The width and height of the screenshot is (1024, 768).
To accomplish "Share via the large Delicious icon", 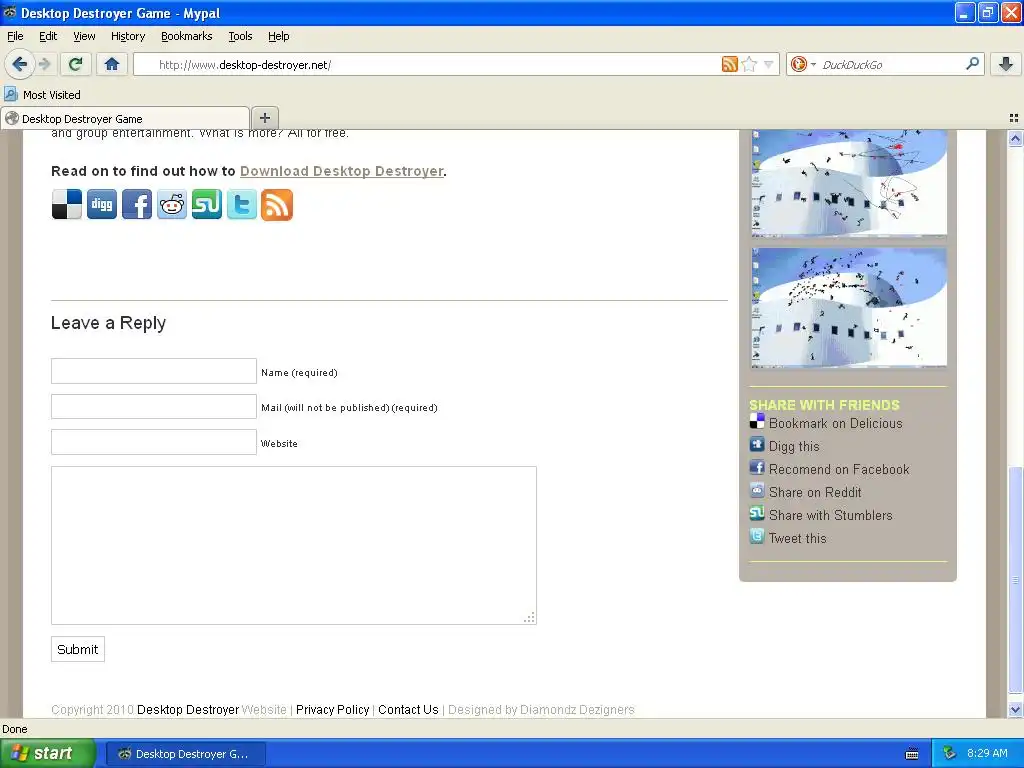I will (x=67, y=204).
